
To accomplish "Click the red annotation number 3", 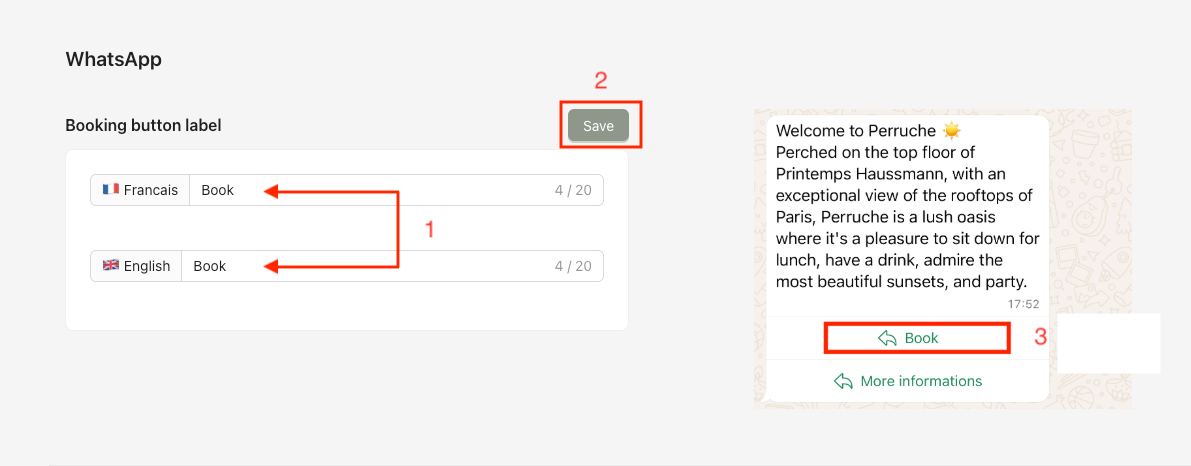I will pos(1040,337).
